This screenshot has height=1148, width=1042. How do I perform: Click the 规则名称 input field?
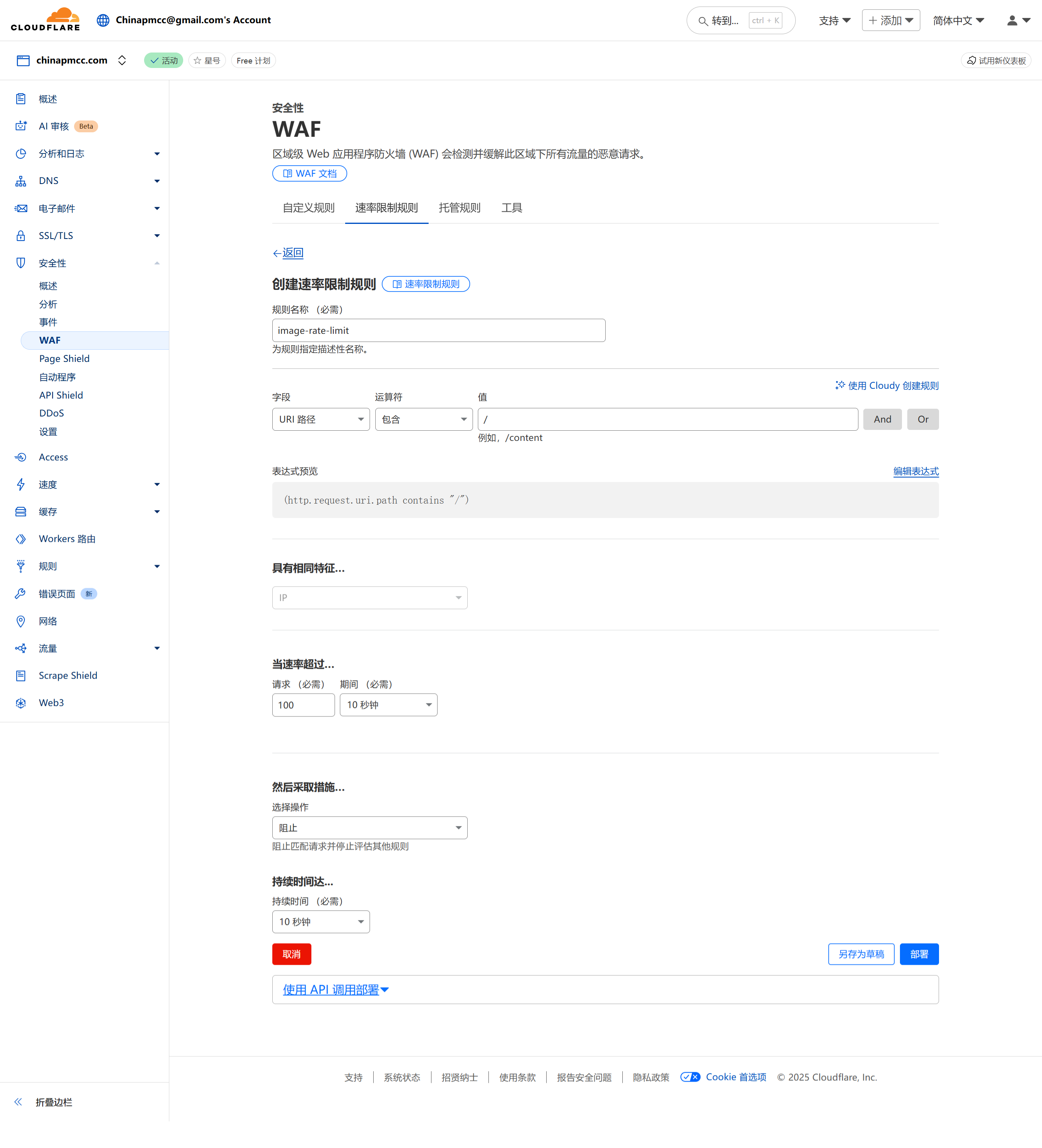tap(438, 330)
